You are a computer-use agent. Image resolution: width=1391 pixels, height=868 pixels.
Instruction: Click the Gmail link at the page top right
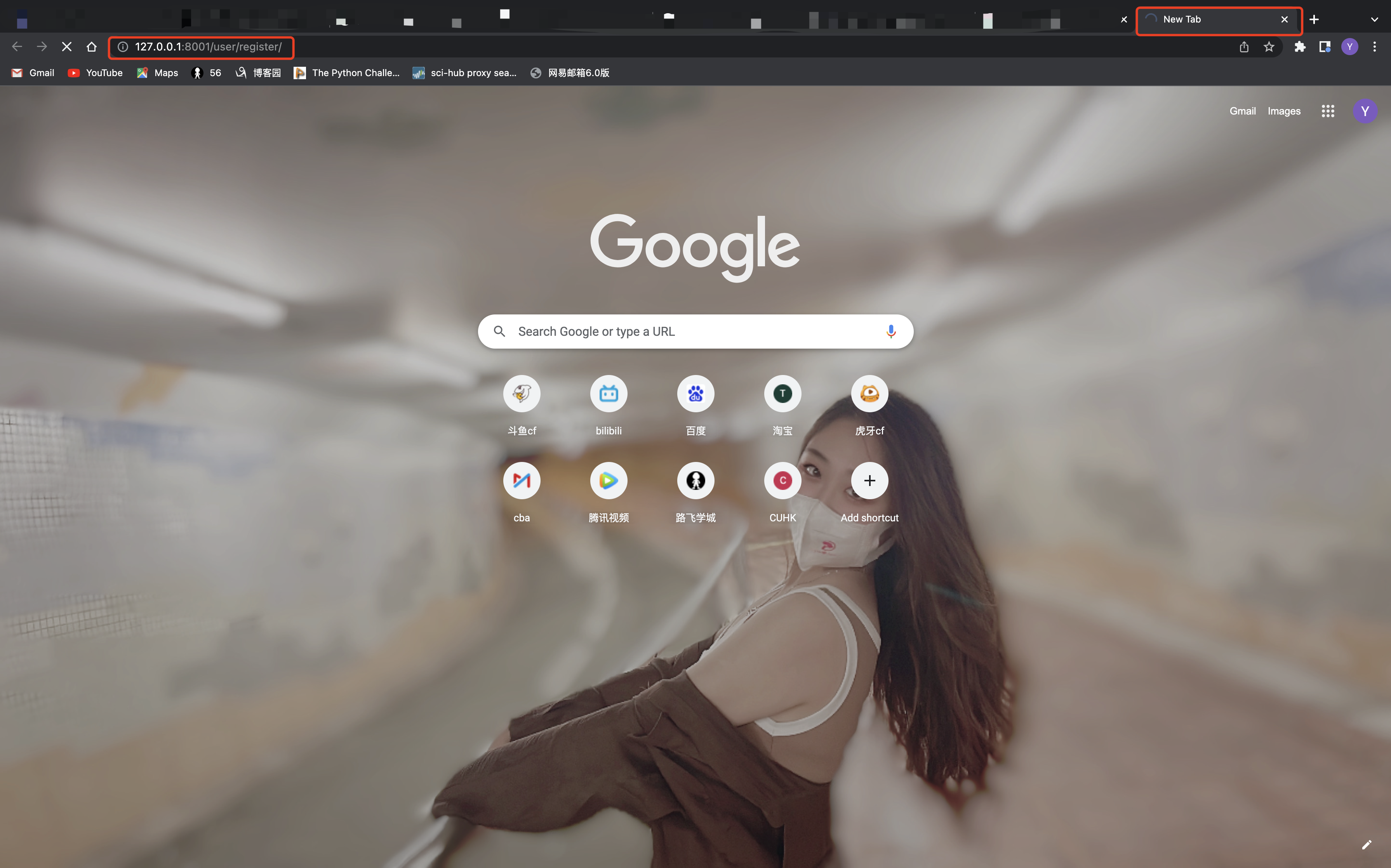[x=1242, y=111]
